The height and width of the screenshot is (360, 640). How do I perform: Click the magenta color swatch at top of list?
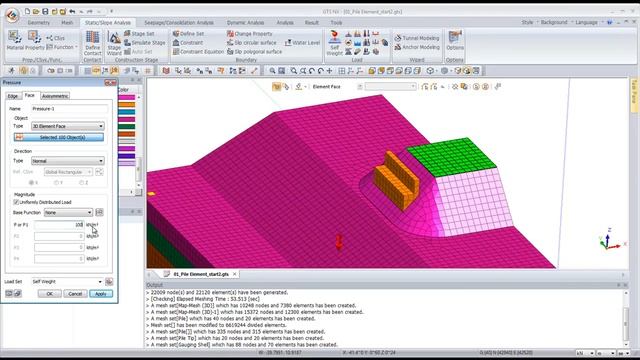pos(127,97)
